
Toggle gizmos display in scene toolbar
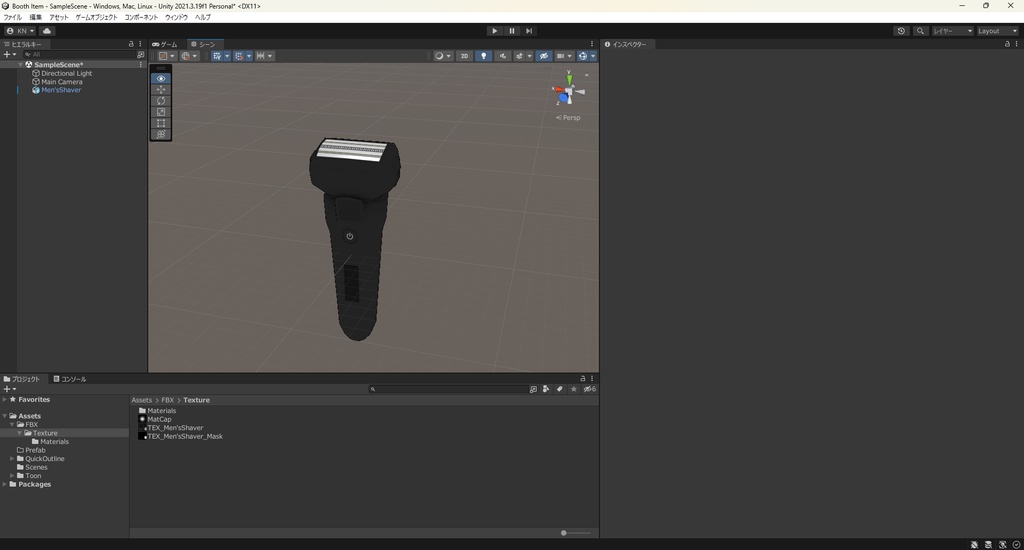tap(583, 56)
